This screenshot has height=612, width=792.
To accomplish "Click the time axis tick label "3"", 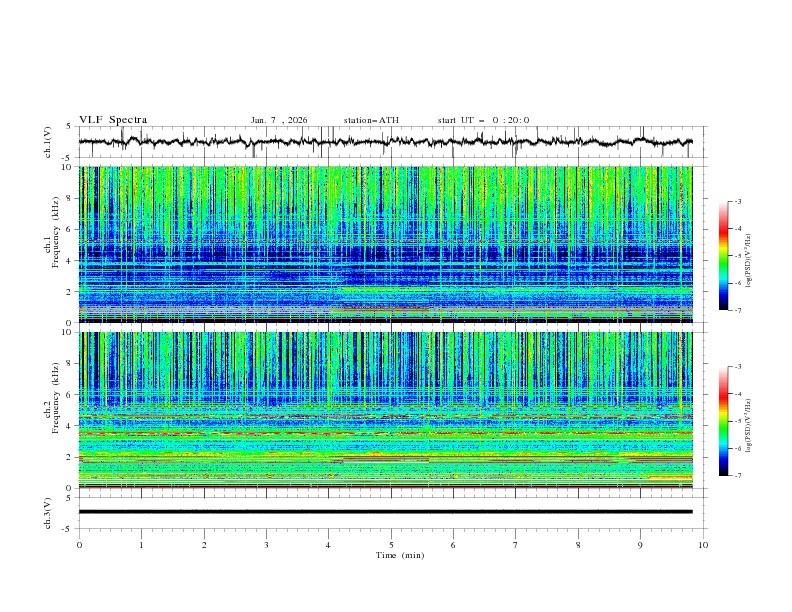I will pos(266,545).
